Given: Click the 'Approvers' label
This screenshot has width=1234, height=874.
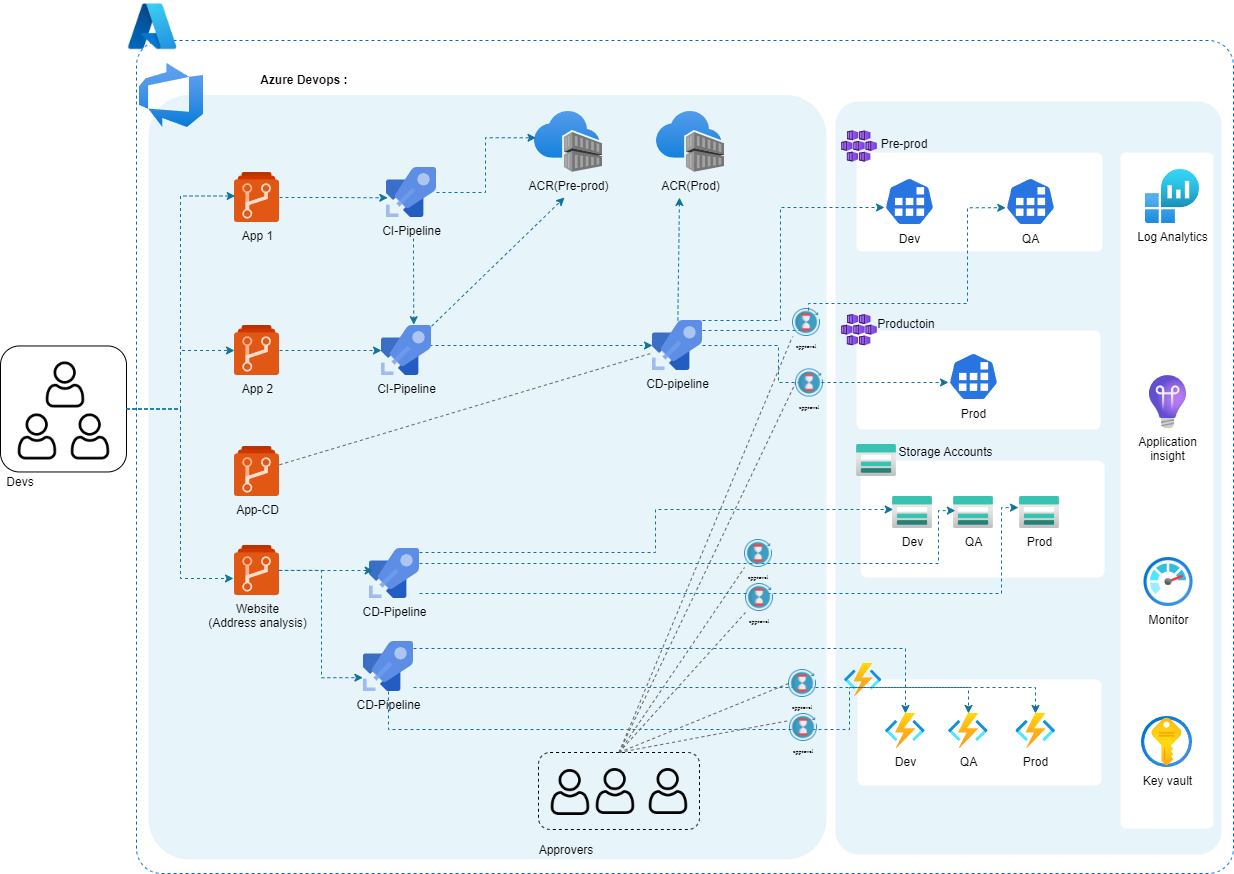Looking at the screenshot, I should [565, 850].
